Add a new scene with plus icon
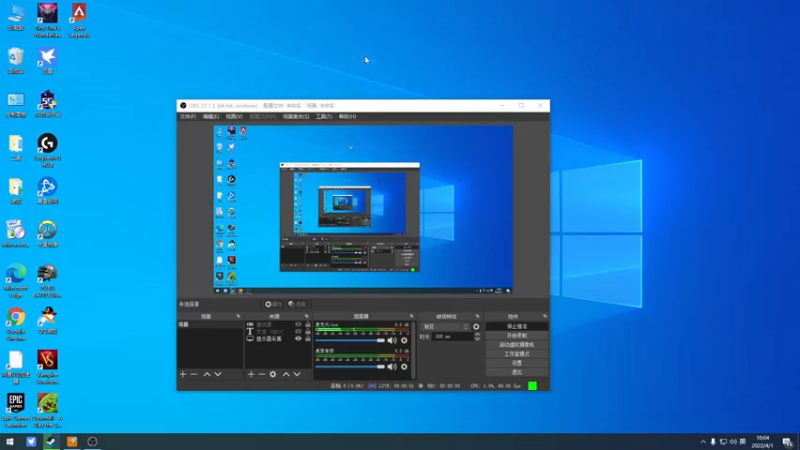800x450 pixels. tap(183, 374)
